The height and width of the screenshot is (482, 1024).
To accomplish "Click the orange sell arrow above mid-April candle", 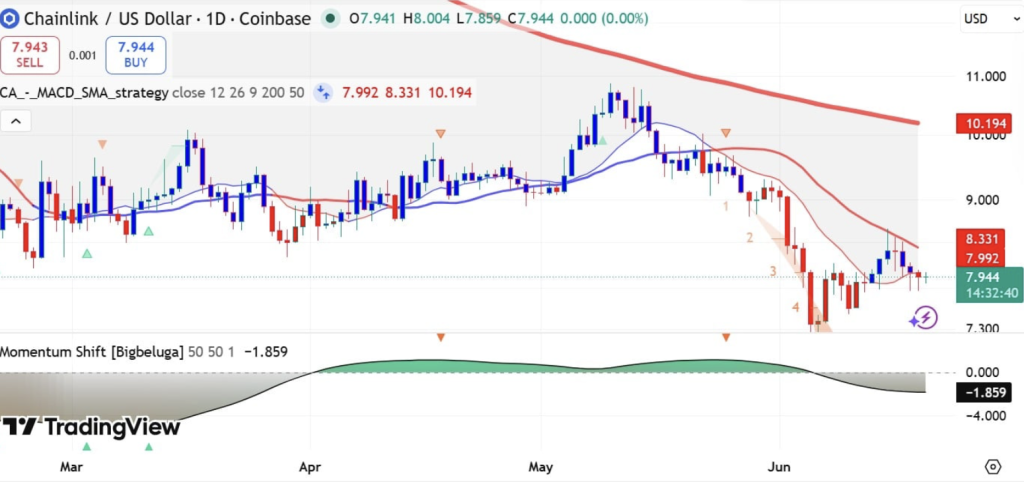I will pyautogui.click(x=441, y=134).
